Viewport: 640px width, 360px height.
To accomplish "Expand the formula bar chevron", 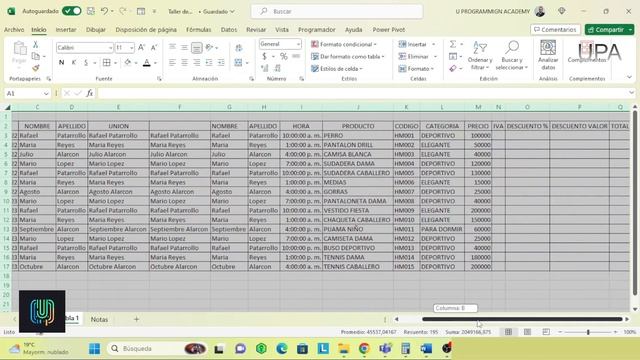I will (631, 93).
